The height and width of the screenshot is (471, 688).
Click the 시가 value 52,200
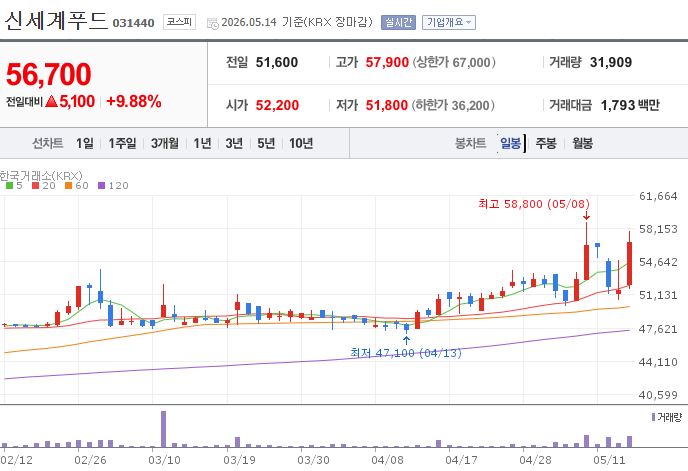tap(277, 105)
